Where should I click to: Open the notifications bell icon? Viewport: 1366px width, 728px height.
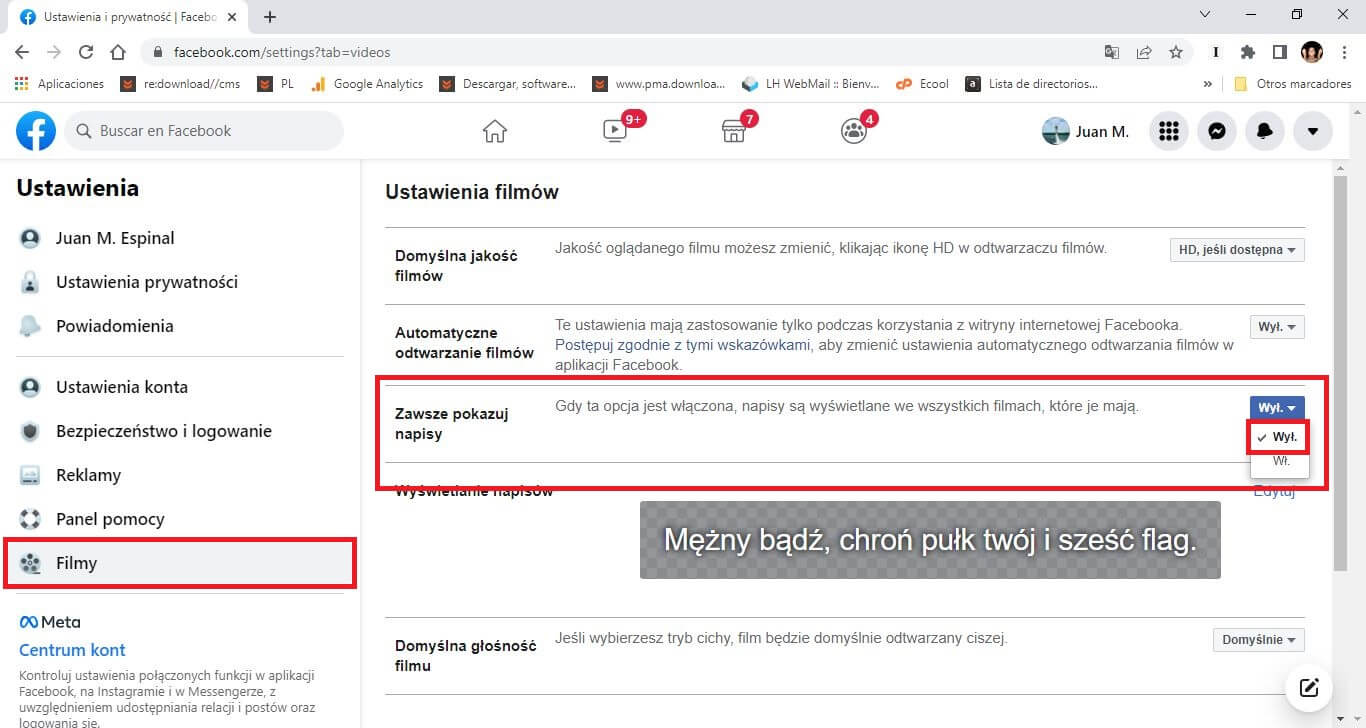(1264, 131)
